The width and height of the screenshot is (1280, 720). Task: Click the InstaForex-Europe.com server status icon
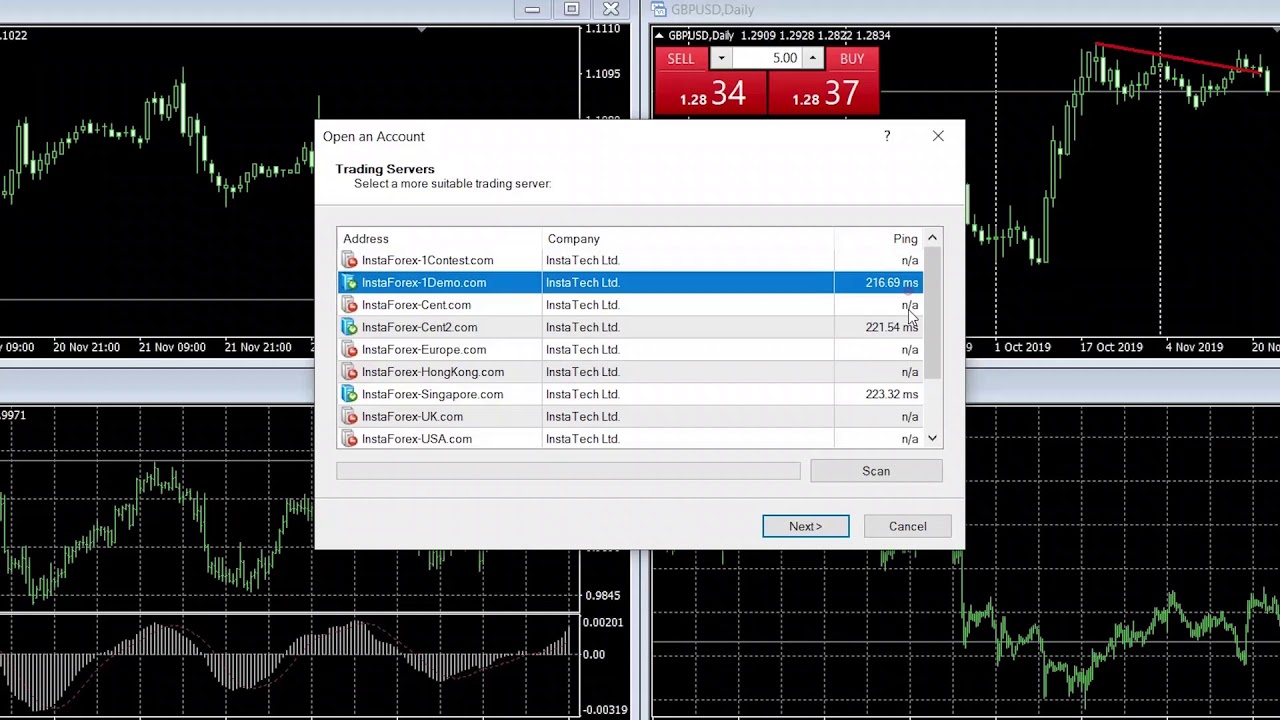[x=349, y=350]
